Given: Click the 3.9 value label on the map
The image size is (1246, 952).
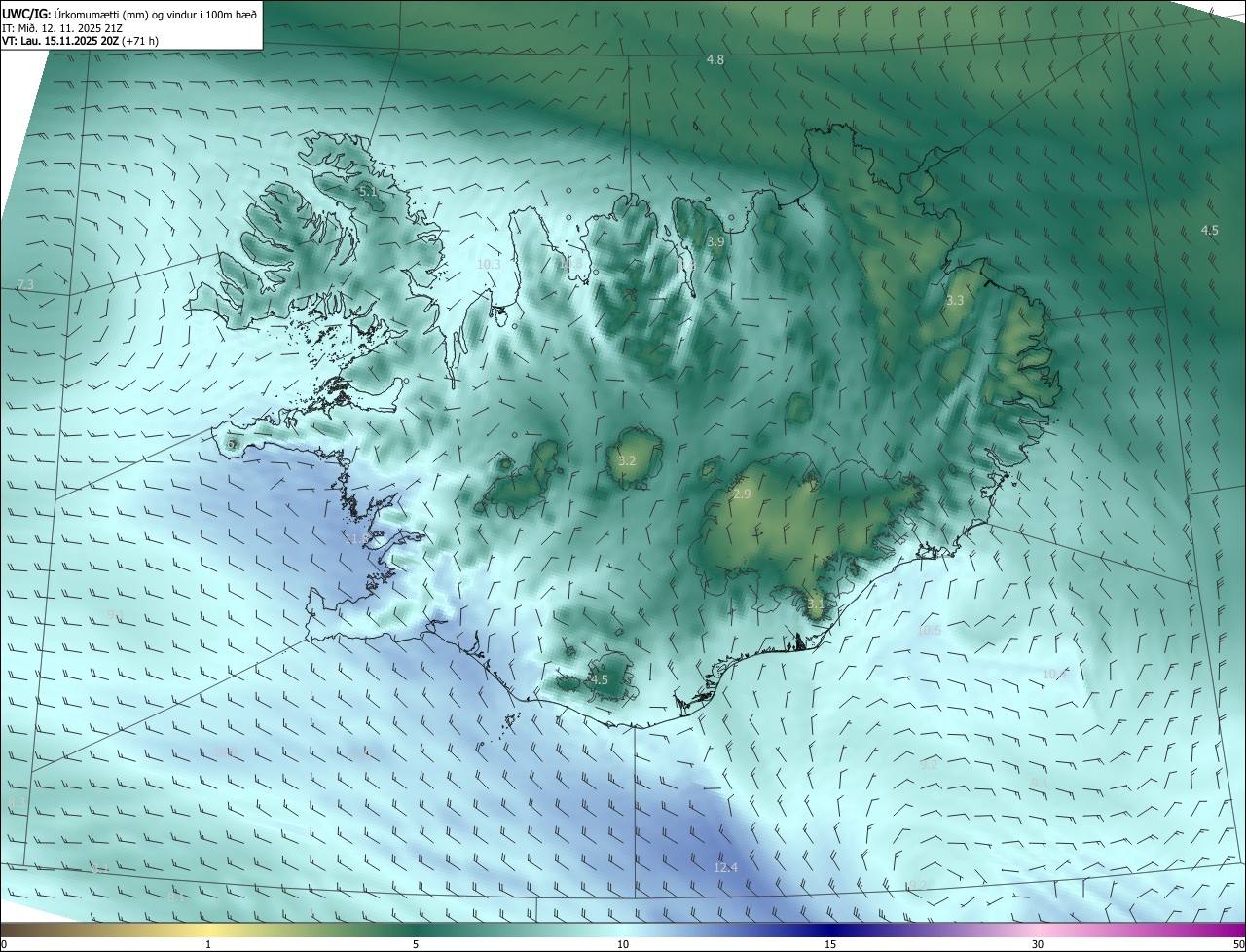Looking at the screenshot, I should point(715,241).
